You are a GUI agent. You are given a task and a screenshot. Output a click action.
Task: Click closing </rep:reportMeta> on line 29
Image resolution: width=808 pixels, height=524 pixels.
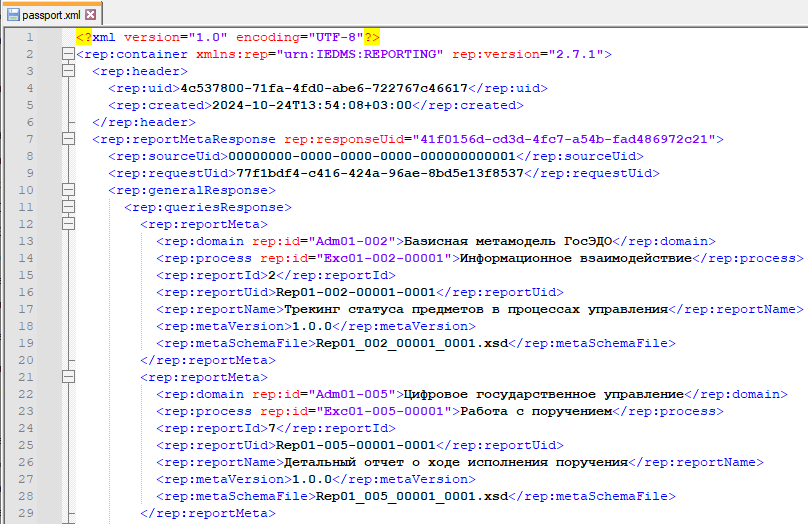click(208, 513)
